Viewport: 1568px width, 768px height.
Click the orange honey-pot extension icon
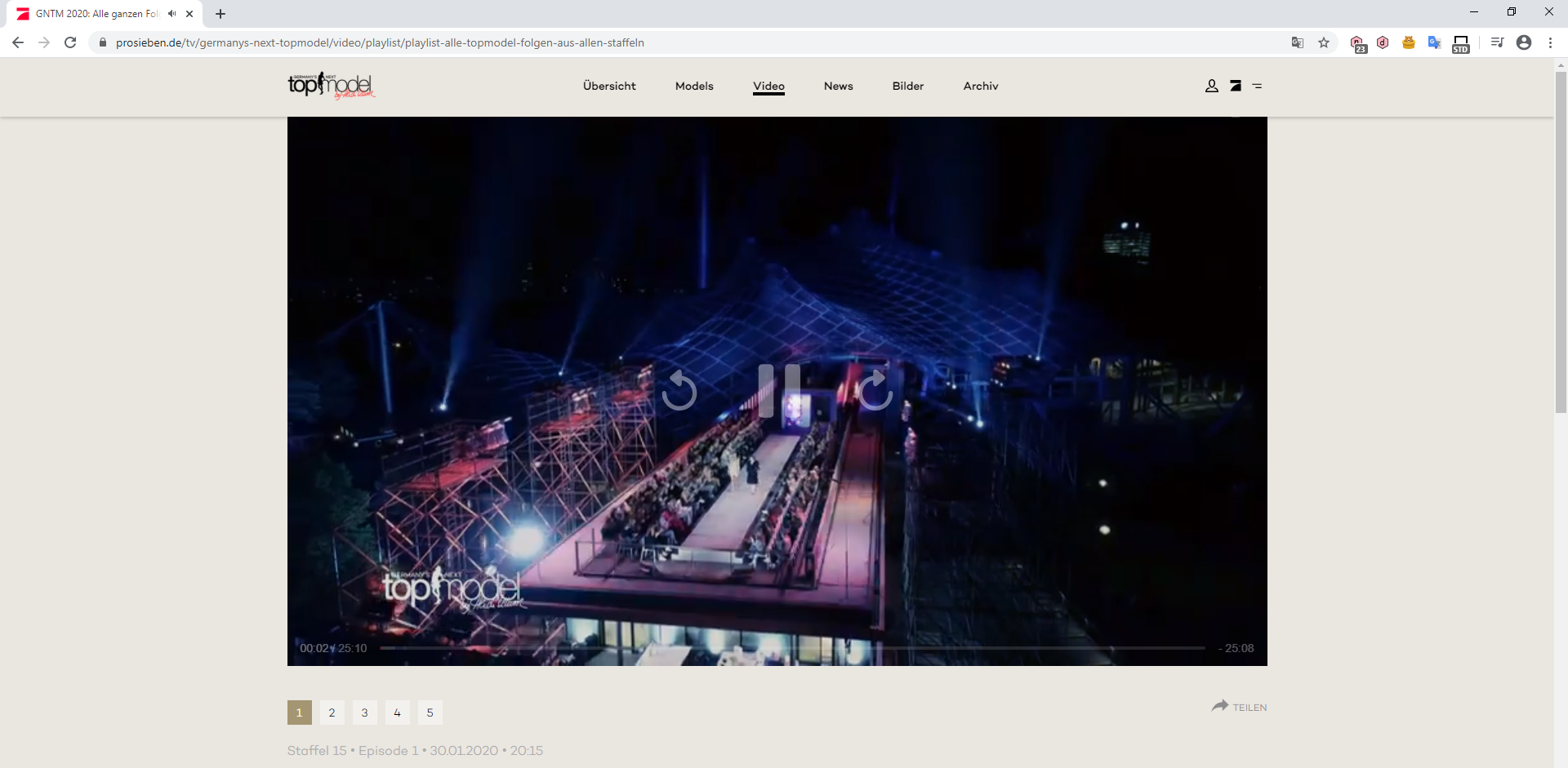1409,42
